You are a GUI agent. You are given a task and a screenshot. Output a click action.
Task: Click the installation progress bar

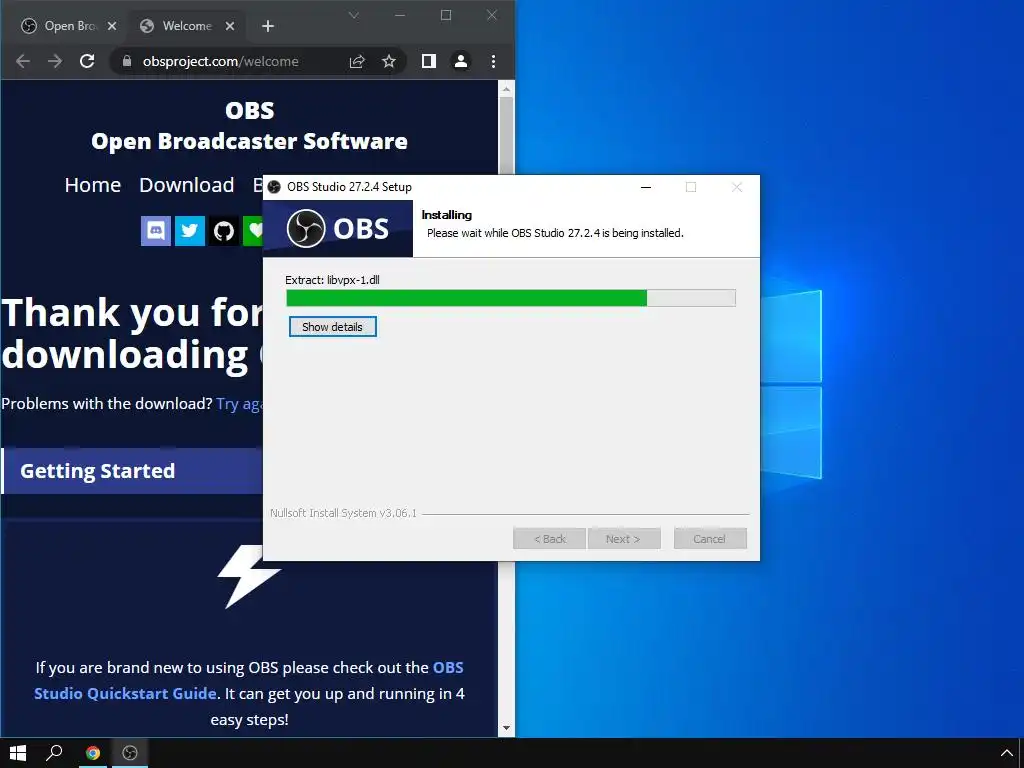(x=511, y=298)
